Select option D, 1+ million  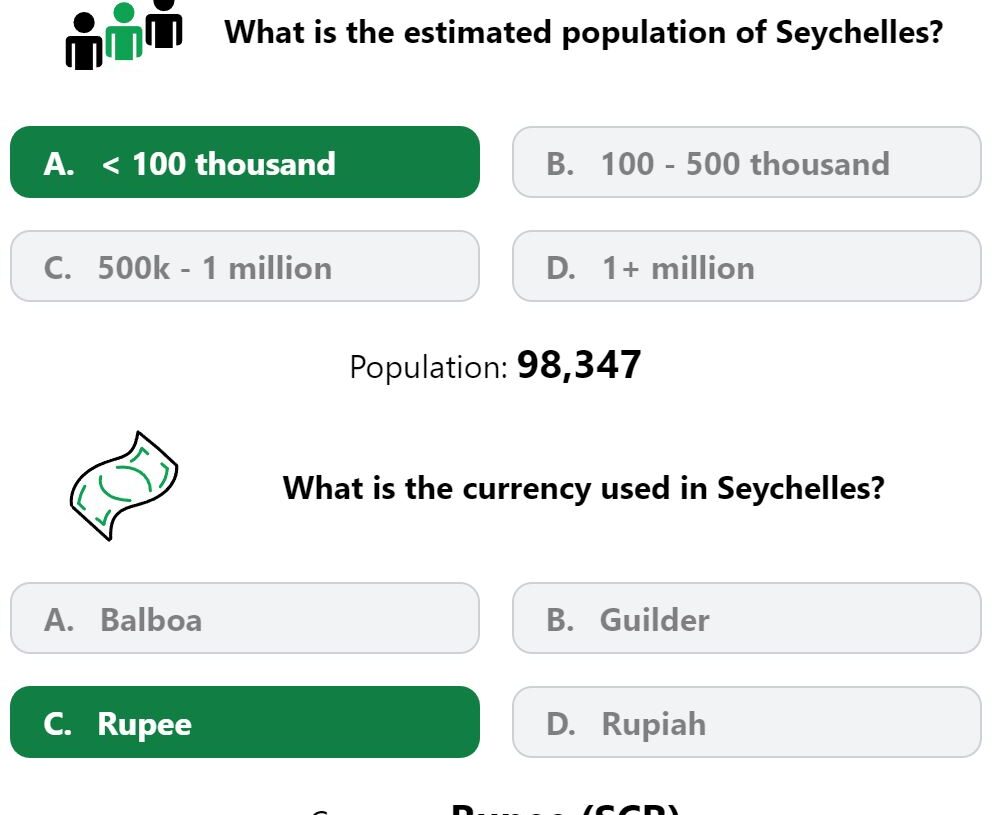click(x=747, y=266)
